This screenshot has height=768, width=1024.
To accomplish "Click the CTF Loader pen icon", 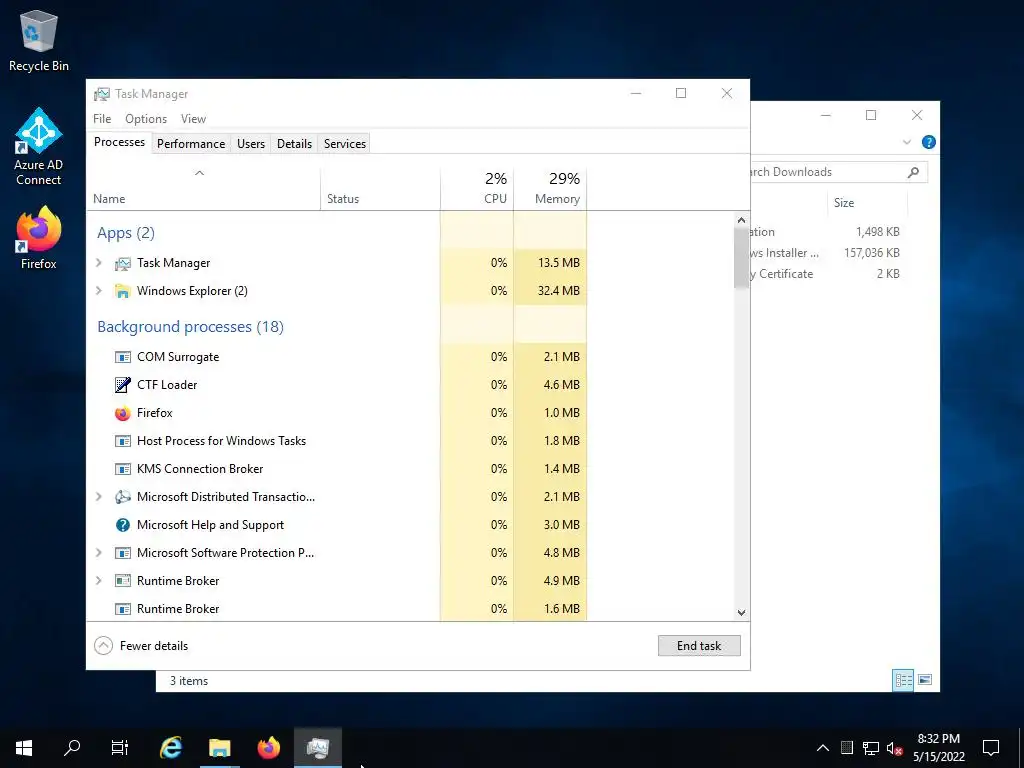I will click(123, 385).
